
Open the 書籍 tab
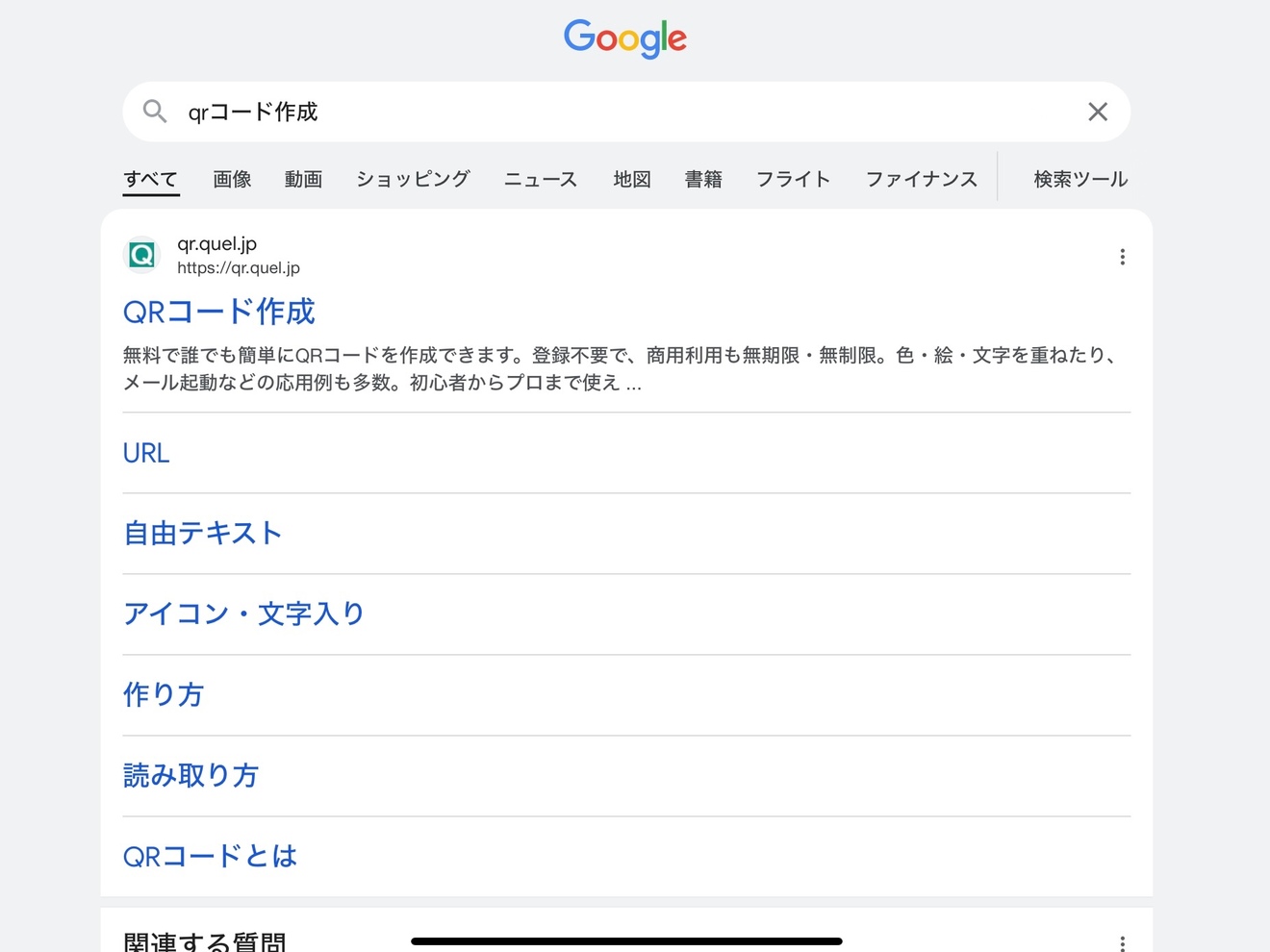703,179
